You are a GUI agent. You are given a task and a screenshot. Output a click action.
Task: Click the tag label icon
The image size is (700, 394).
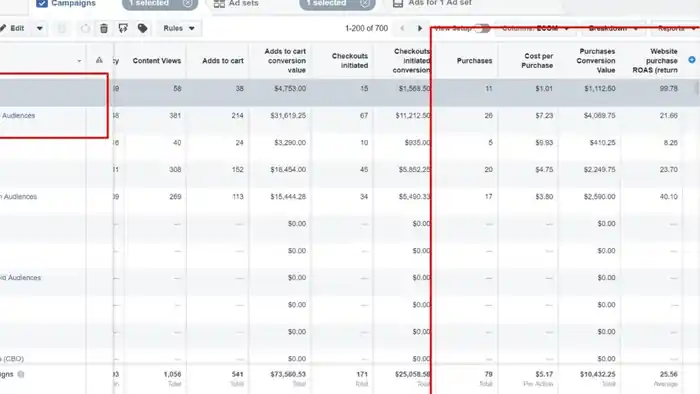pos(142,28)
